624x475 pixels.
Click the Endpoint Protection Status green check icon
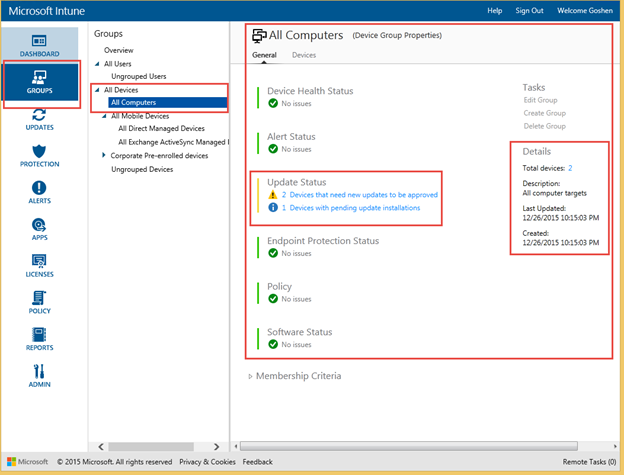[273, 253]
